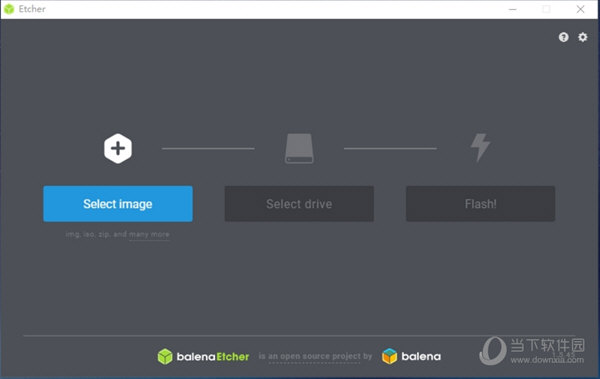
Task: Click the Flash! button
Action: (480, 204)
